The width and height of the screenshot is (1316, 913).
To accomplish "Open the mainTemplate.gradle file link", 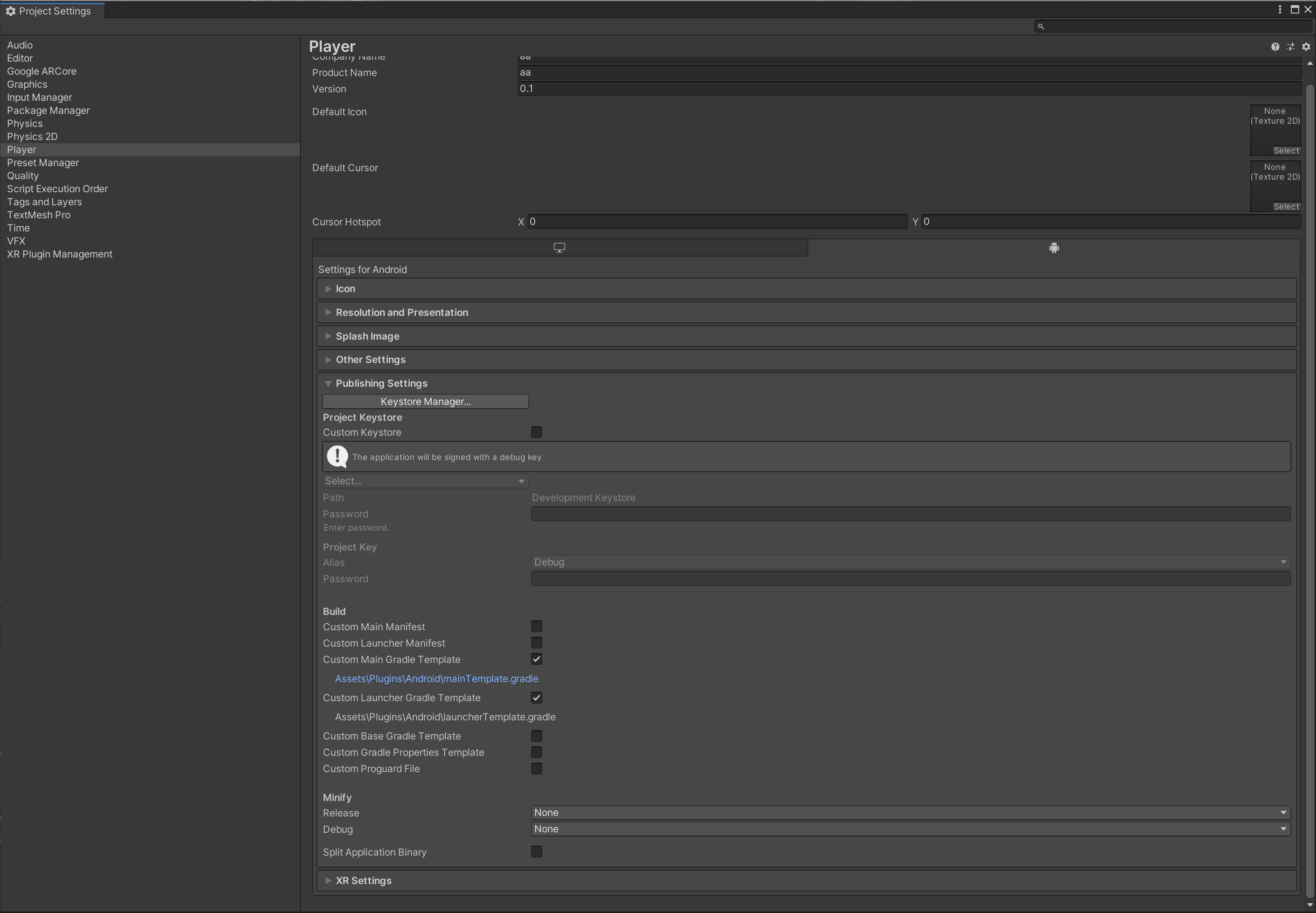I will pyautogui.click(x=436, y=678).
